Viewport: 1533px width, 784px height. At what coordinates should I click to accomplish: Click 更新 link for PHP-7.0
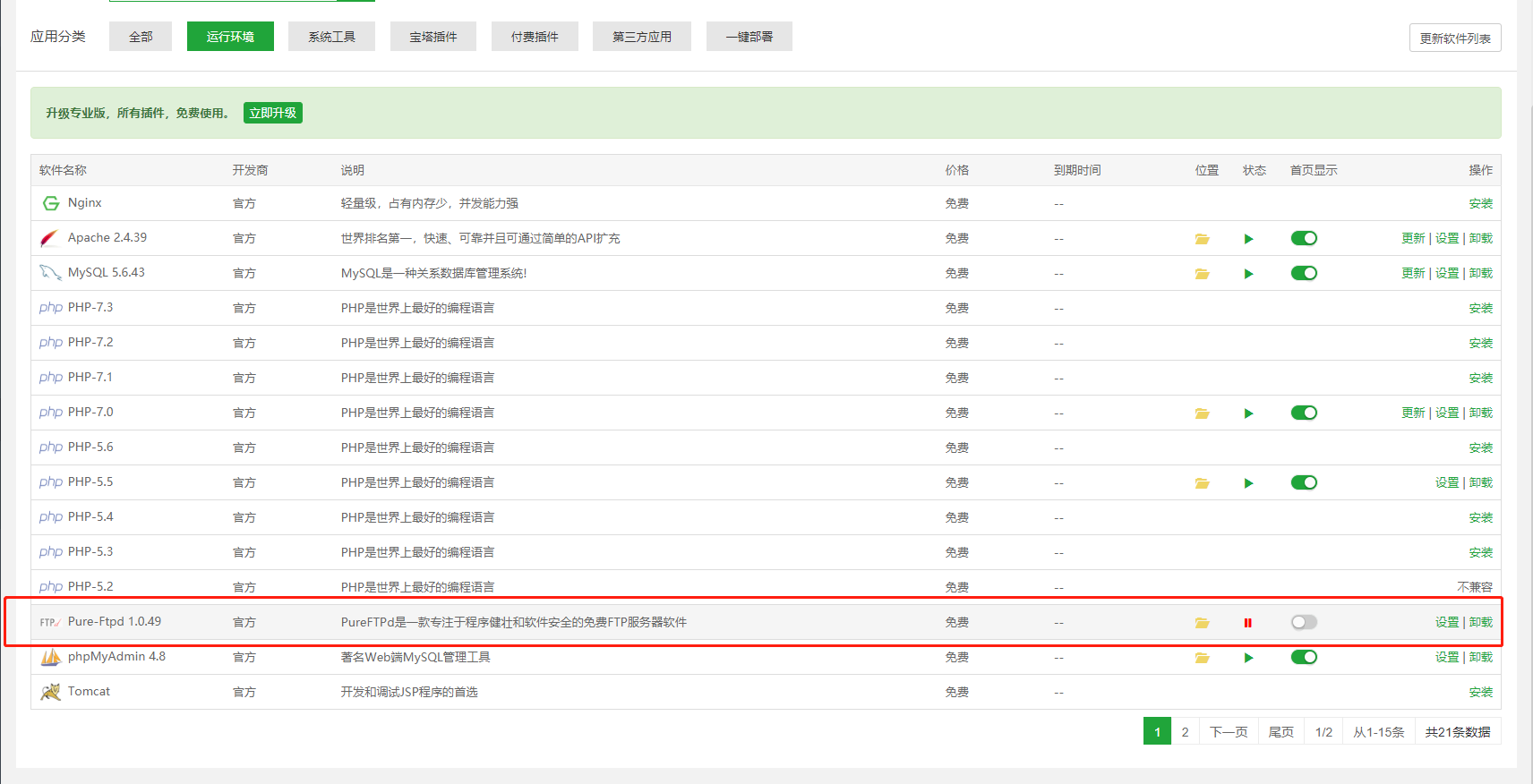click(x=1413, y=413)
